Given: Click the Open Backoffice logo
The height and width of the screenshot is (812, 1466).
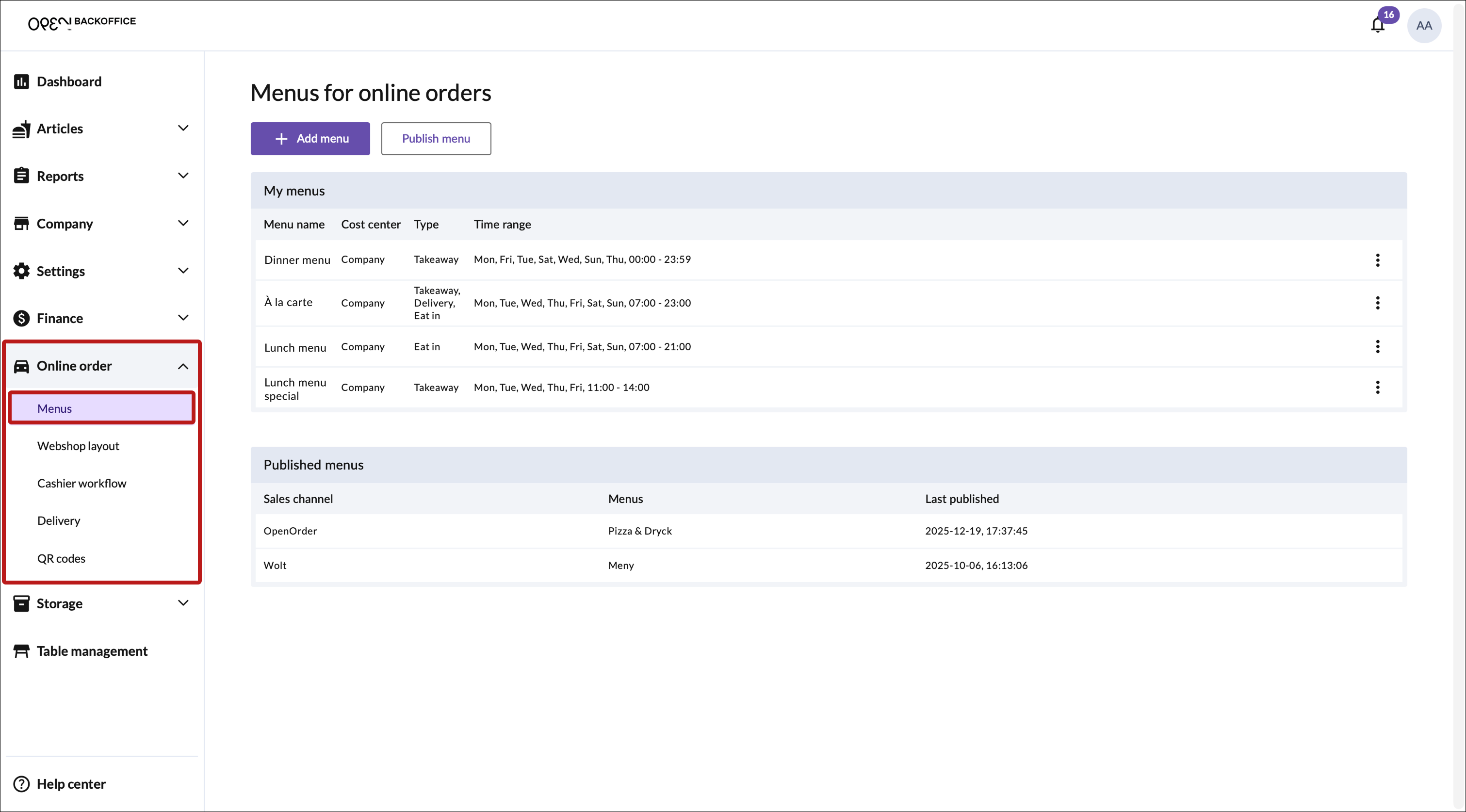Looking at the screenshot, I should click(82, 23).
